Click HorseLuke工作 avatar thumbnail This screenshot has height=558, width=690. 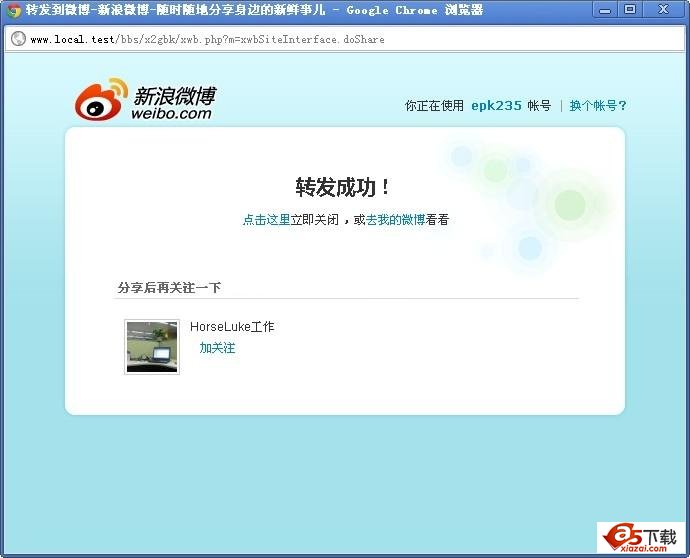(152, 347)
